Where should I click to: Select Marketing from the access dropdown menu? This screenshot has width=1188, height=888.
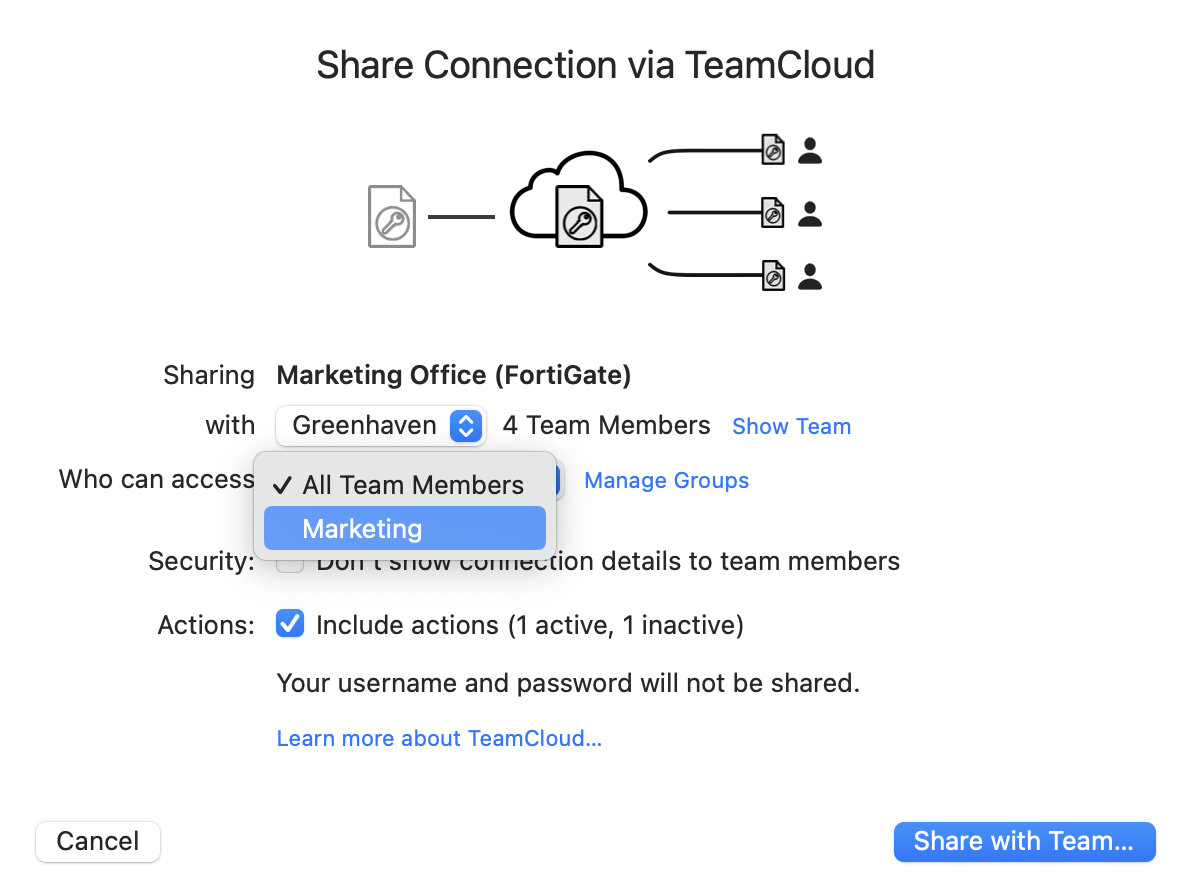pos(405,528)
